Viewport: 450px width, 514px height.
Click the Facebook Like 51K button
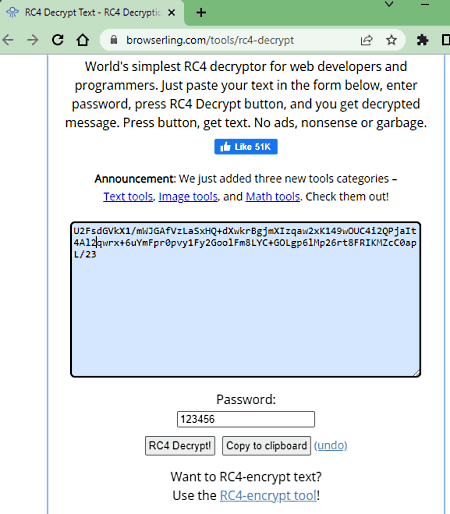point(246,147)
